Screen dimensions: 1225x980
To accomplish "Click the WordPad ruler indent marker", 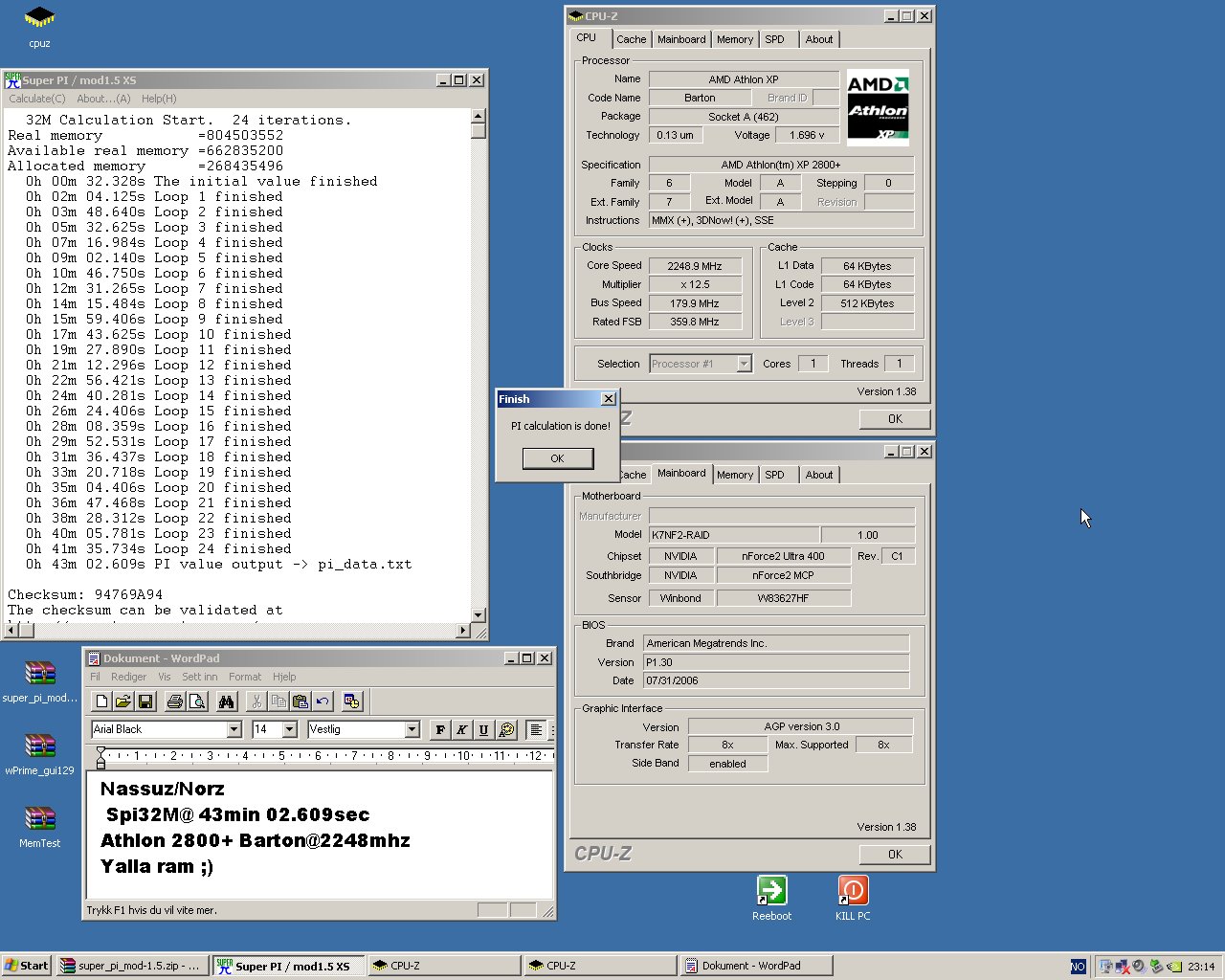I will coord(100,758).
